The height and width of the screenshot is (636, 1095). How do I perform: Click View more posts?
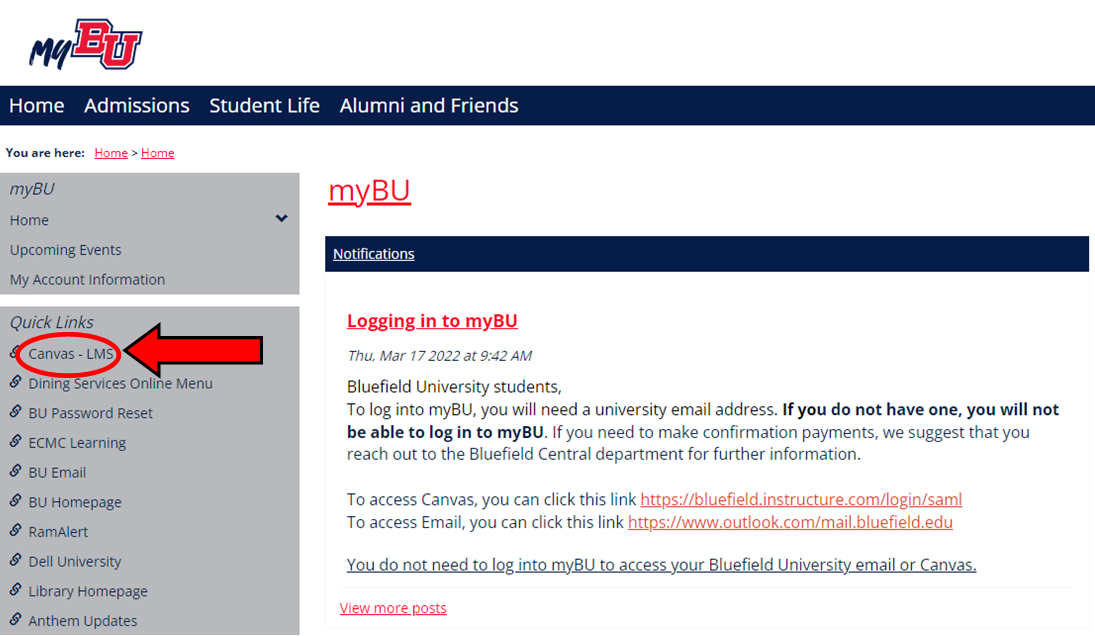[393, 608]
